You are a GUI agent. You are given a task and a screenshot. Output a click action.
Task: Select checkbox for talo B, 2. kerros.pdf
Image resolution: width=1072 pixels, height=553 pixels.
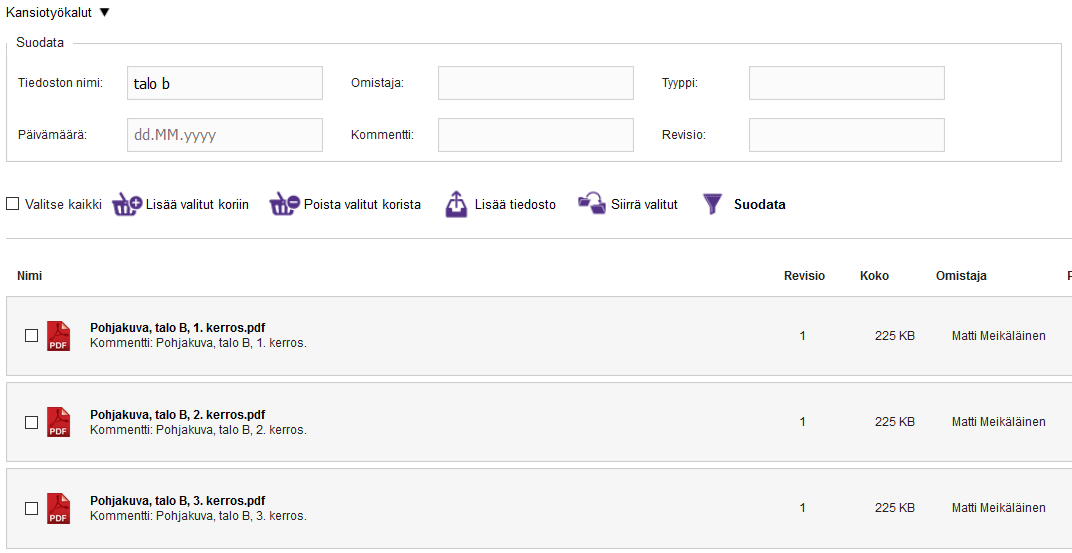pos(31,422)
